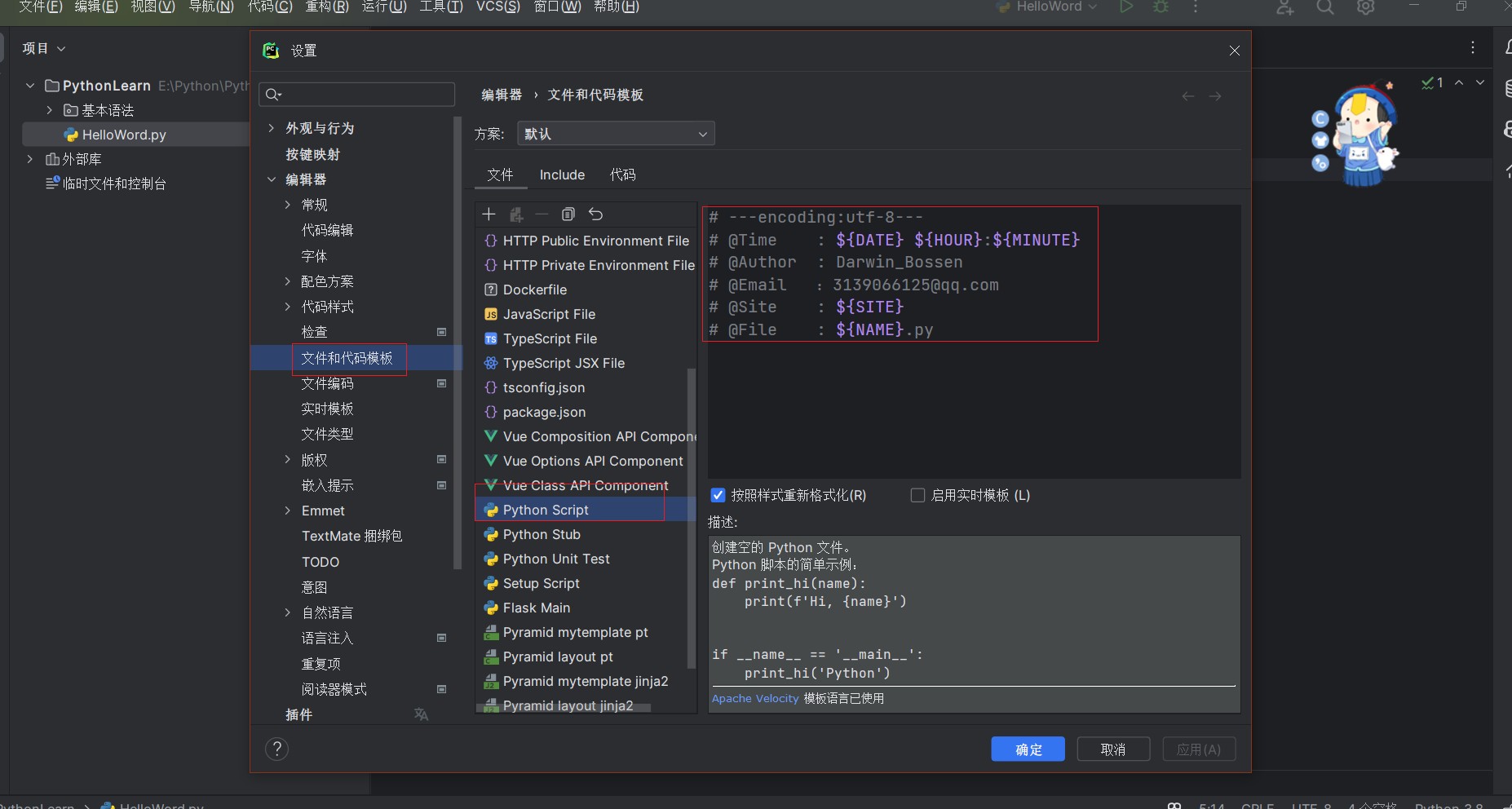This screenshot has height=809, width=1512.
Task: Click the template list vertical scrollbar
Action: point(692,518)
